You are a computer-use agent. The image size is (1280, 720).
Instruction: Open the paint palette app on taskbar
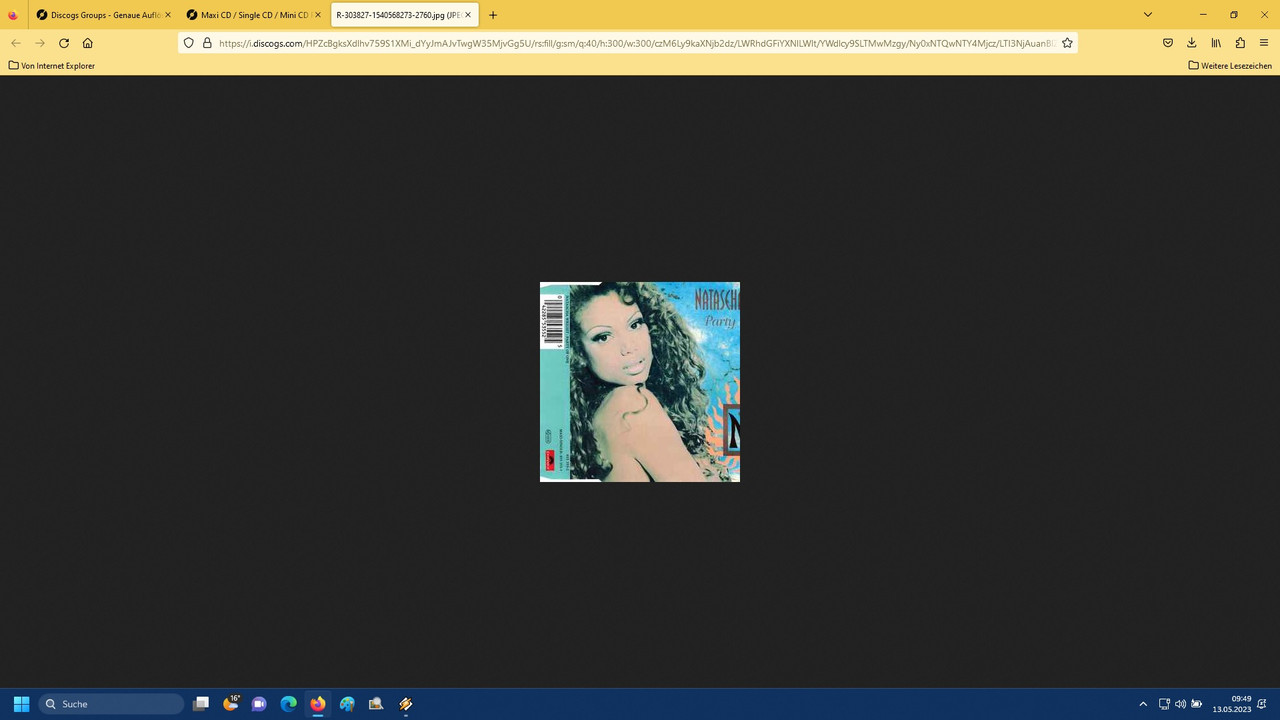(347, 704)
